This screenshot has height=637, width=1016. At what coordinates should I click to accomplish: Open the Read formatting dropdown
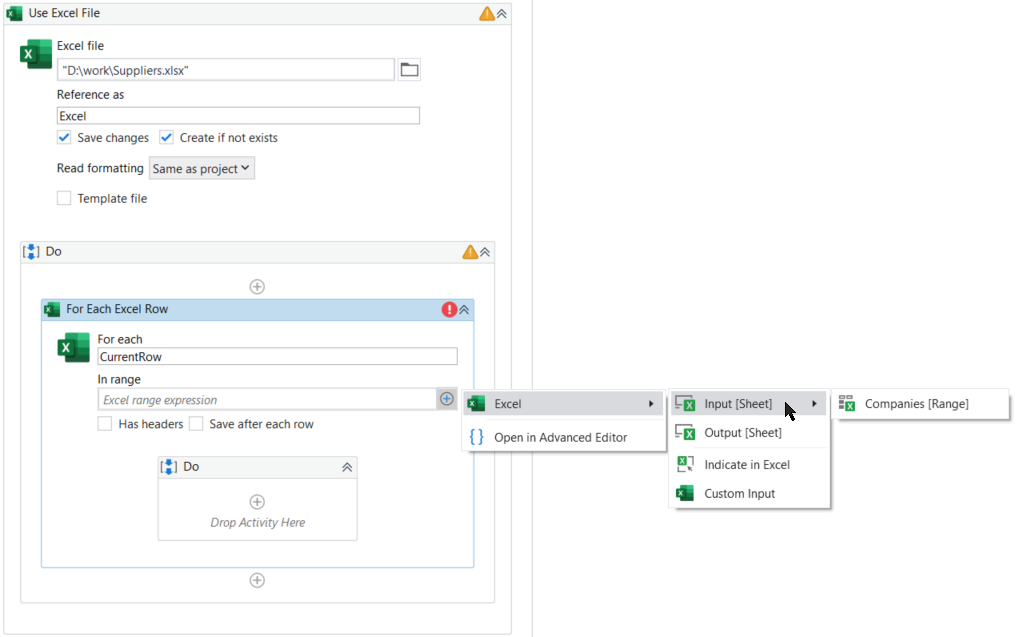coord(201,168)
